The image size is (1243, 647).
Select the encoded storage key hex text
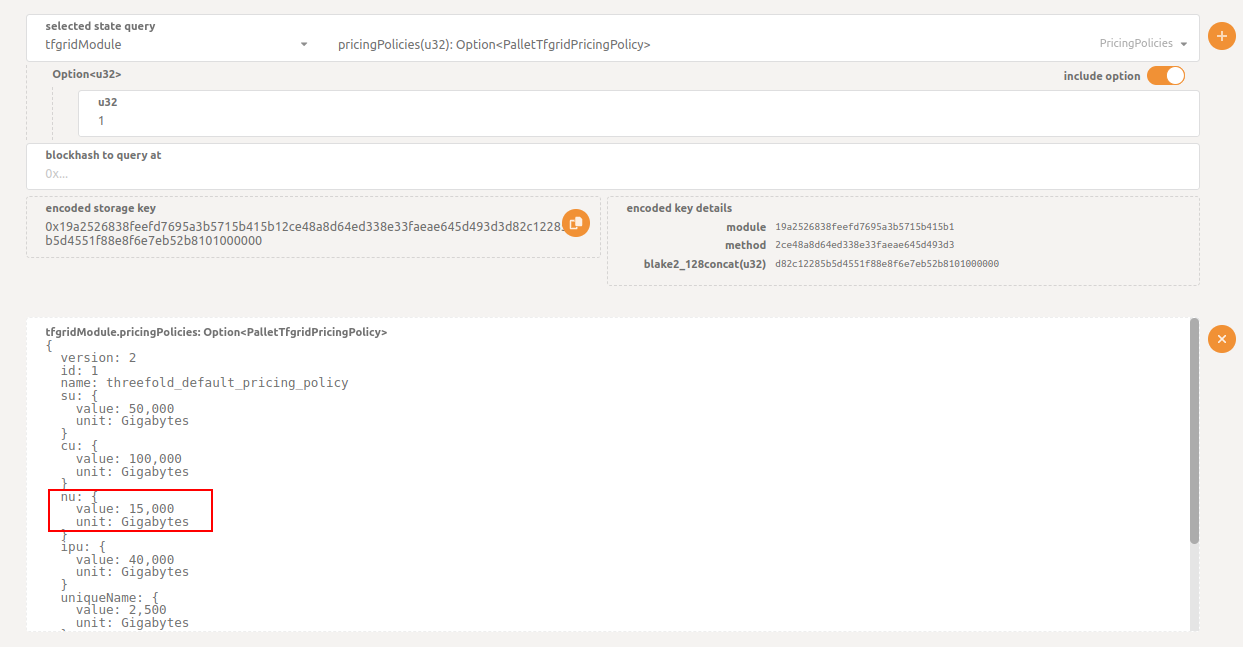300,234
